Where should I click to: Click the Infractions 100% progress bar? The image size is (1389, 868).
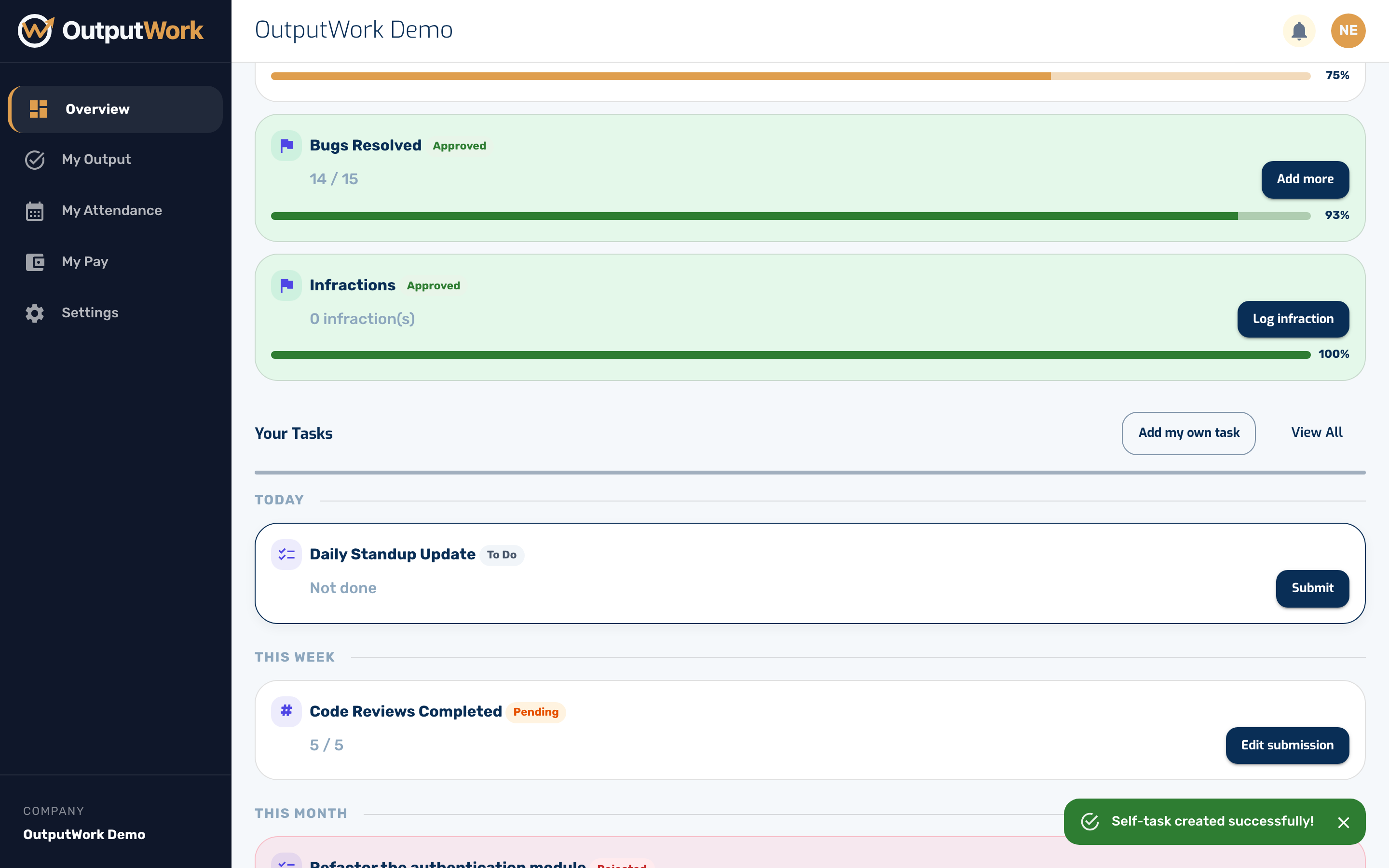point(790,355)
